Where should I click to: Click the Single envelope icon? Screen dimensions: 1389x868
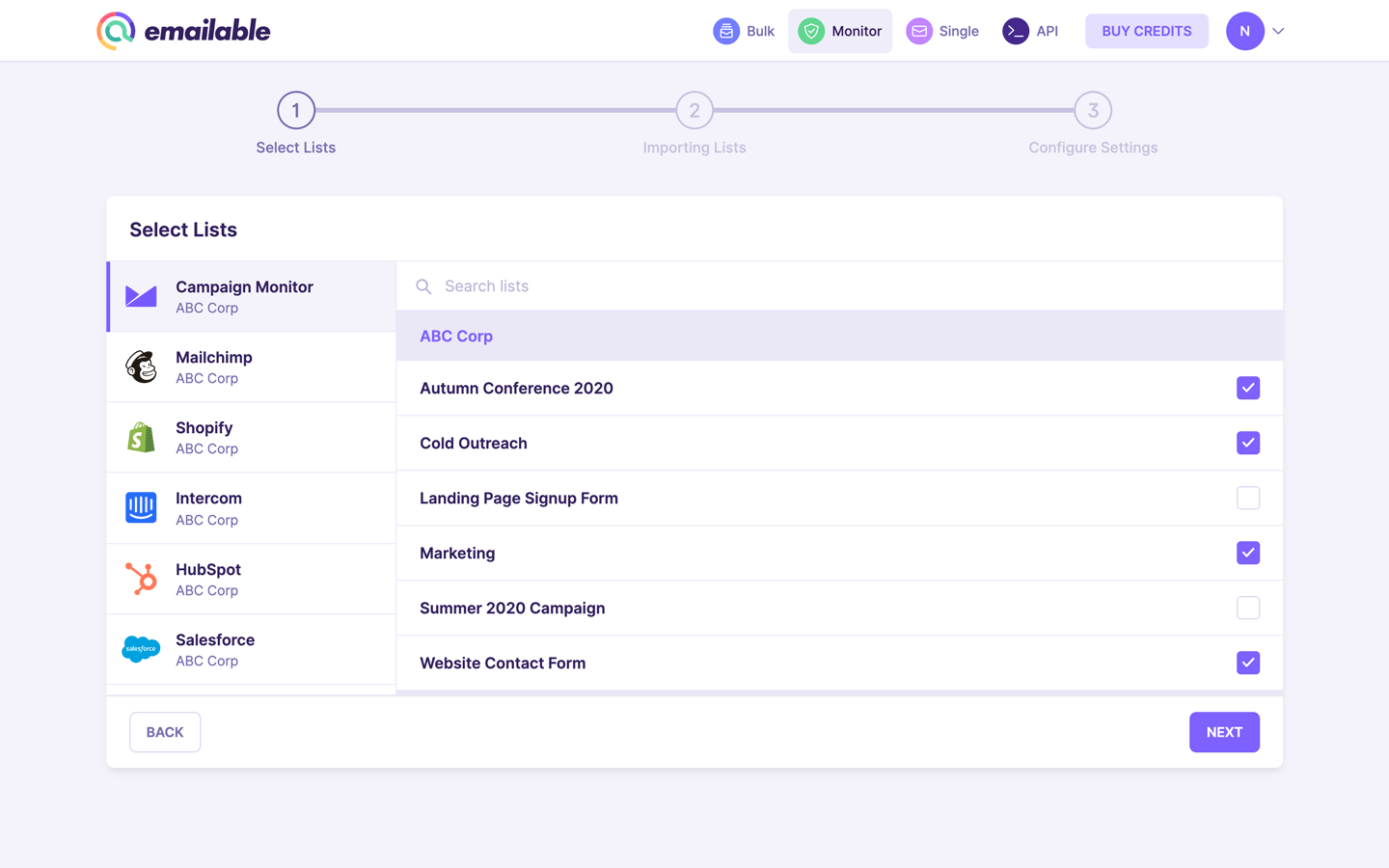pyautogui.click(x=919, y=31)
